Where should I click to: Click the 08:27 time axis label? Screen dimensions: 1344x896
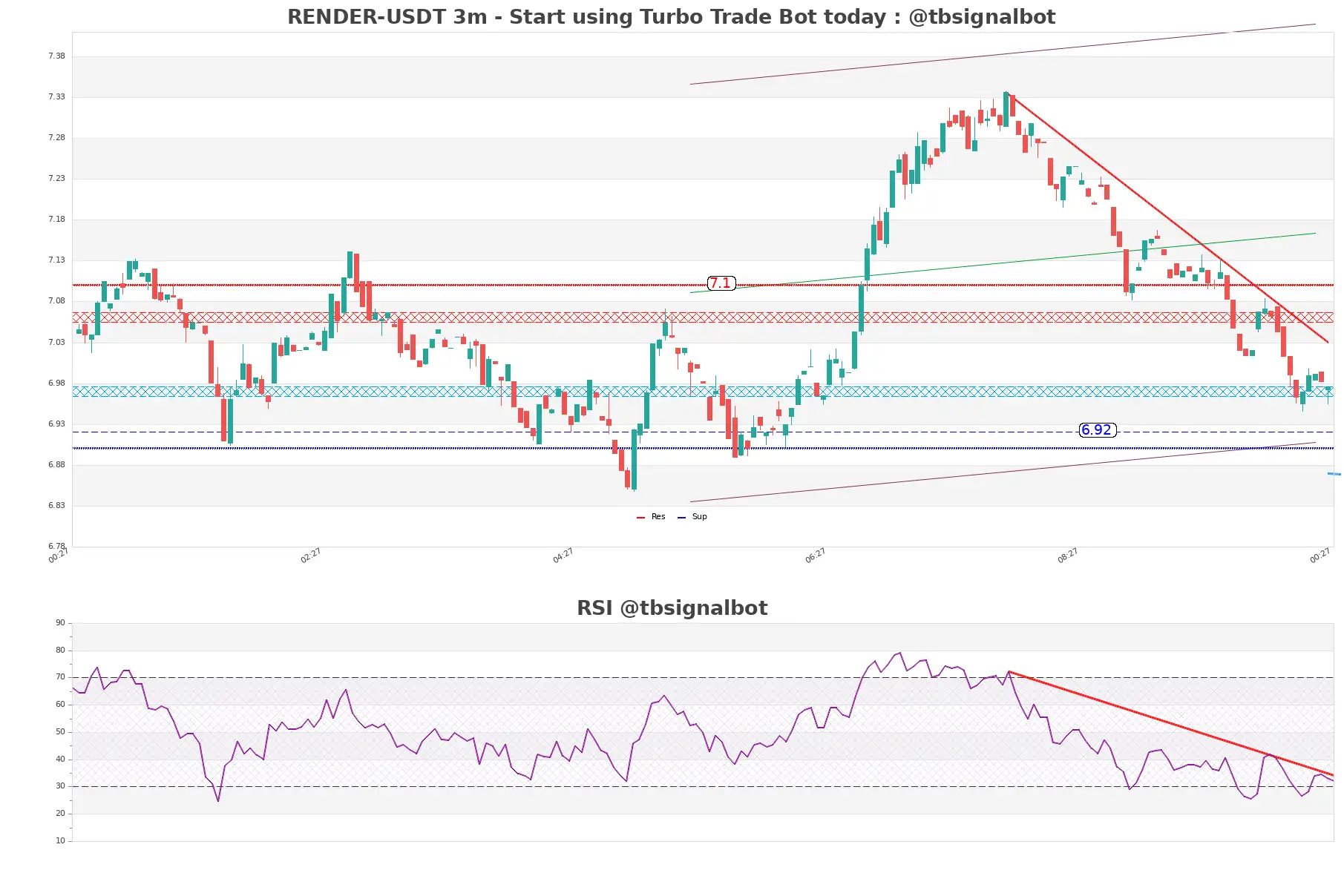click(x=1068, y=556)
